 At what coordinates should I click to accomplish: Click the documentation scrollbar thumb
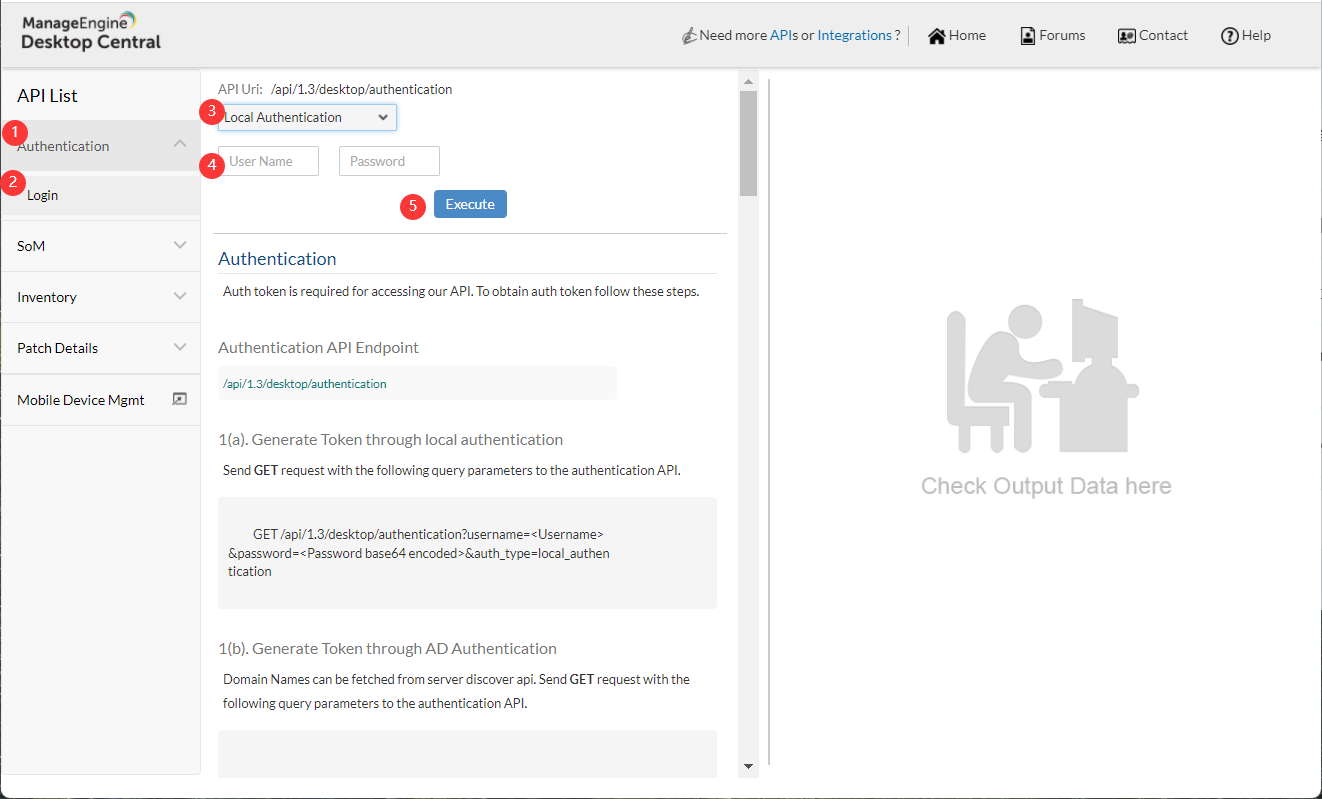click(748, 143)
